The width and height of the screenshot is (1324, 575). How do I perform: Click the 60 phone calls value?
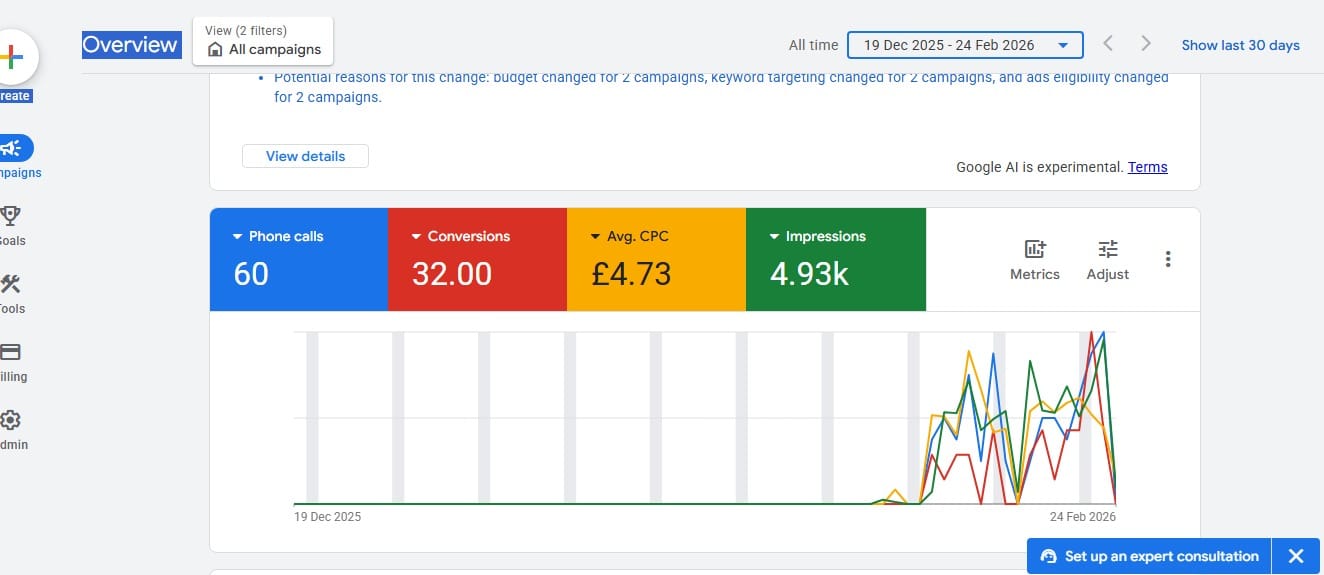coord(251,274)
